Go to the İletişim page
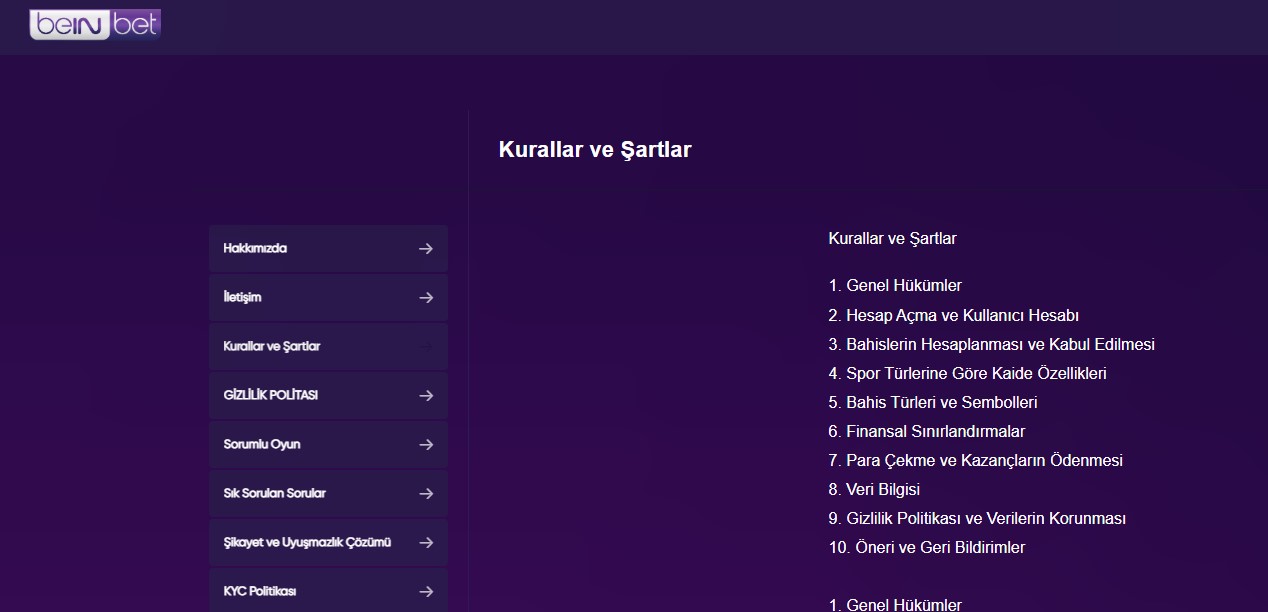Screen dimensions: 1268x612 point(329,297)
